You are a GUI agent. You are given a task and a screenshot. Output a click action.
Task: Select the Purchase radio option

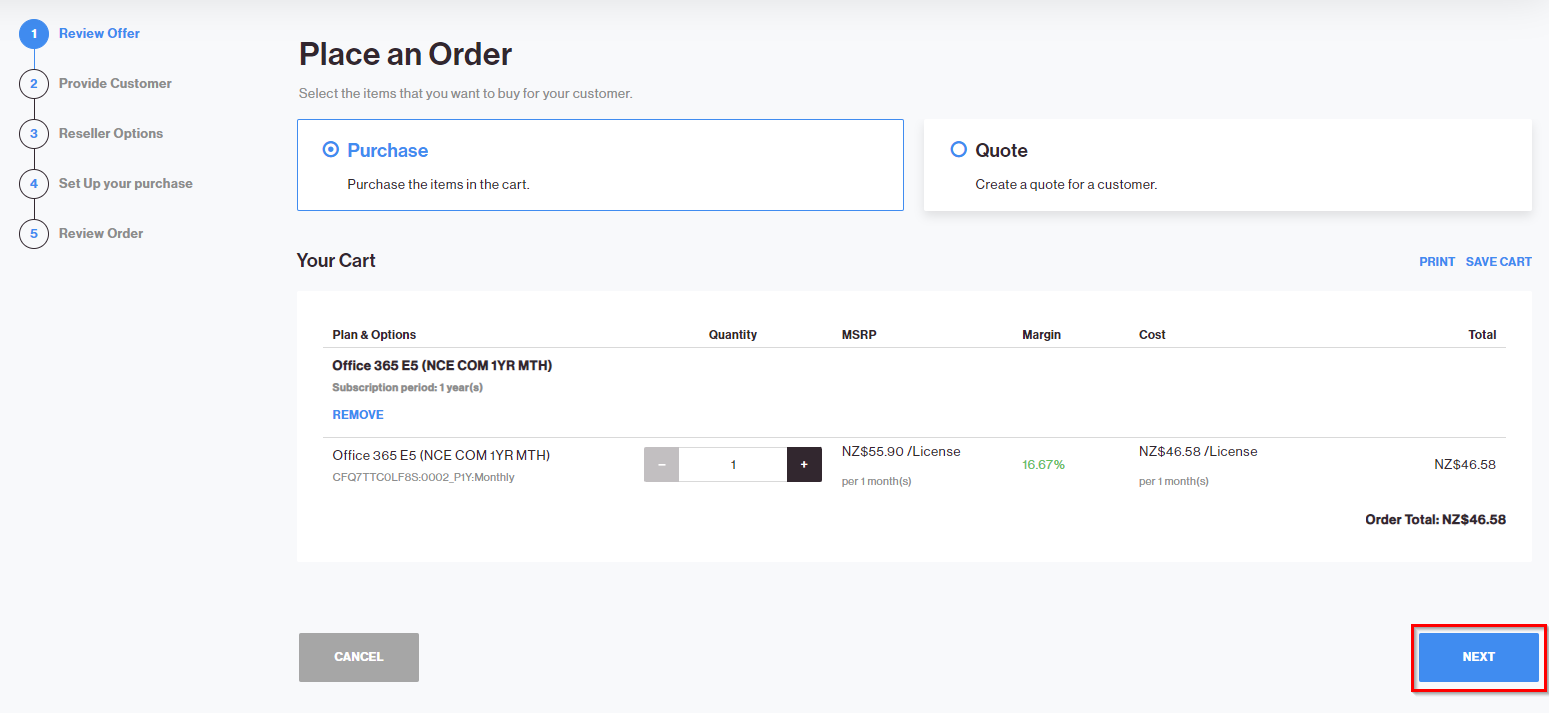pyautogui.click(x=331, y=150)
